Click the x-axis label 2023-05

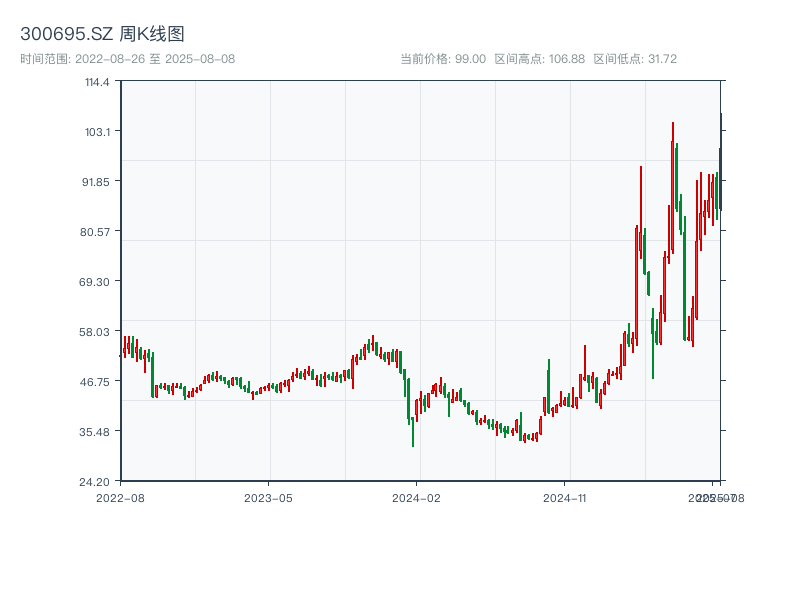click(268, 498)
